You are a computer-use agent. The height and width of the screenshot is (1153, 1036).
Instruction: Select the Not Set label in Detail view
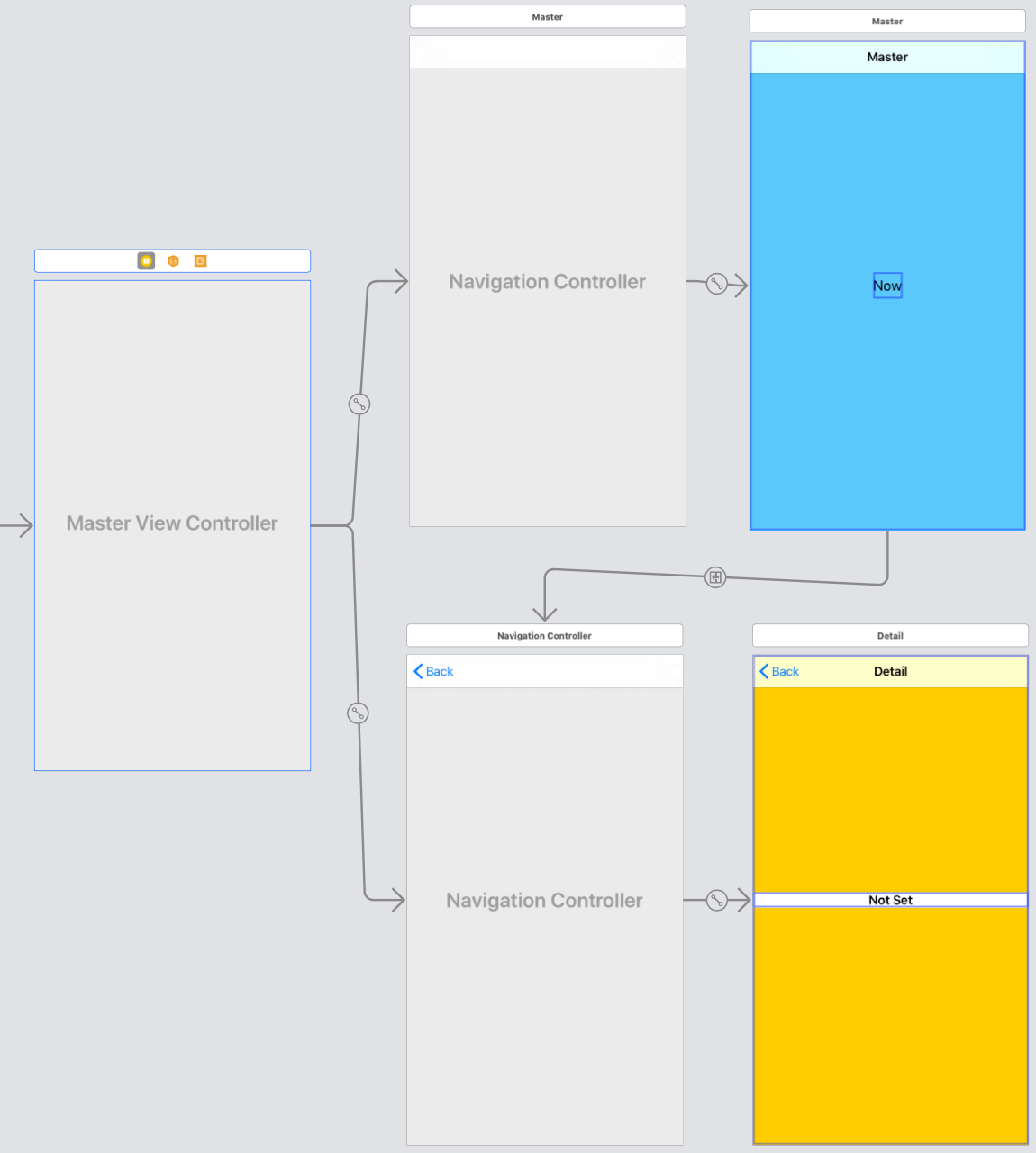click(890, 900)
